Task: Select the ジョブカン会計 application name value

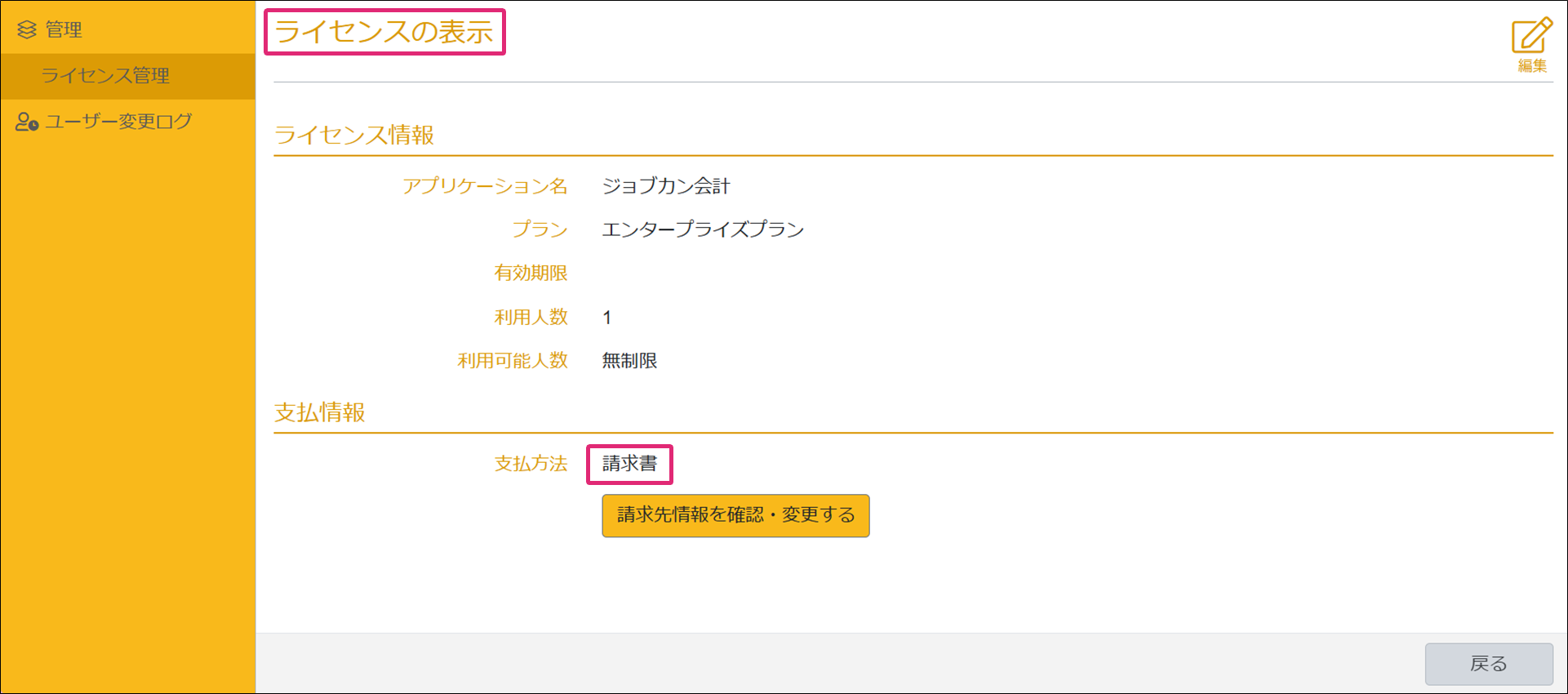Action: (666, 186)
